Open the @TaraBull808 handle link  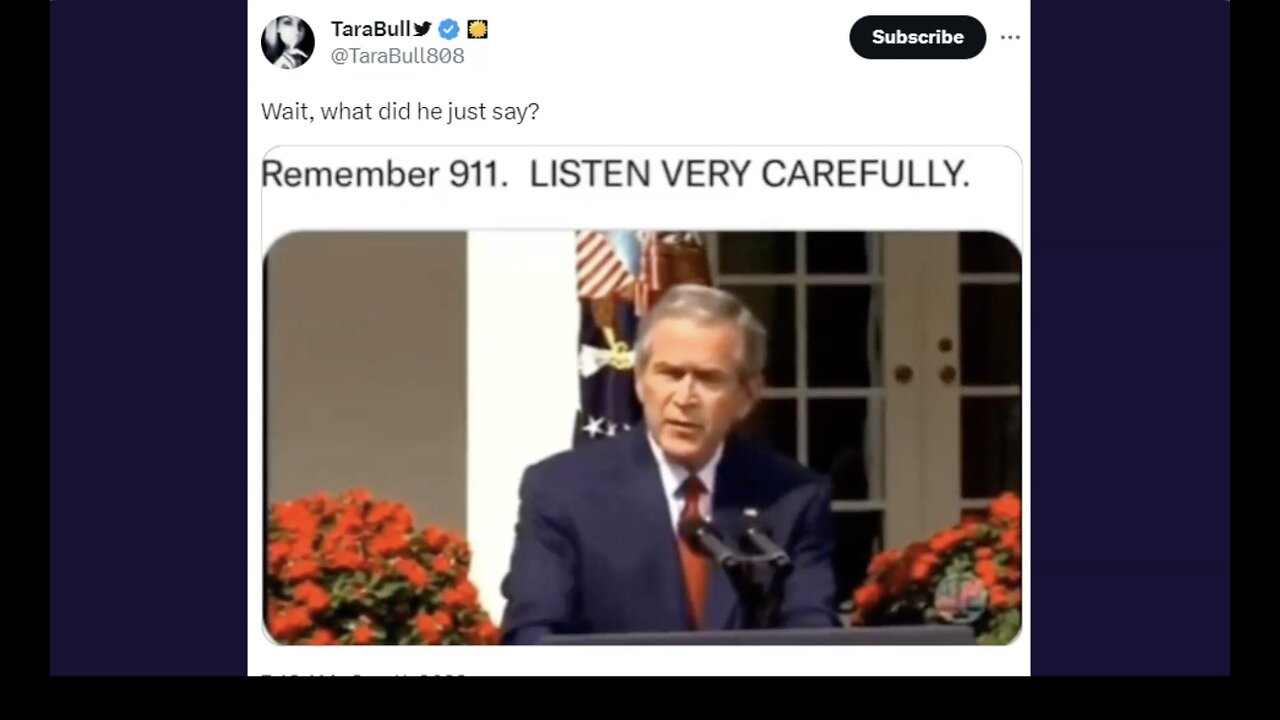pos(397,56)
